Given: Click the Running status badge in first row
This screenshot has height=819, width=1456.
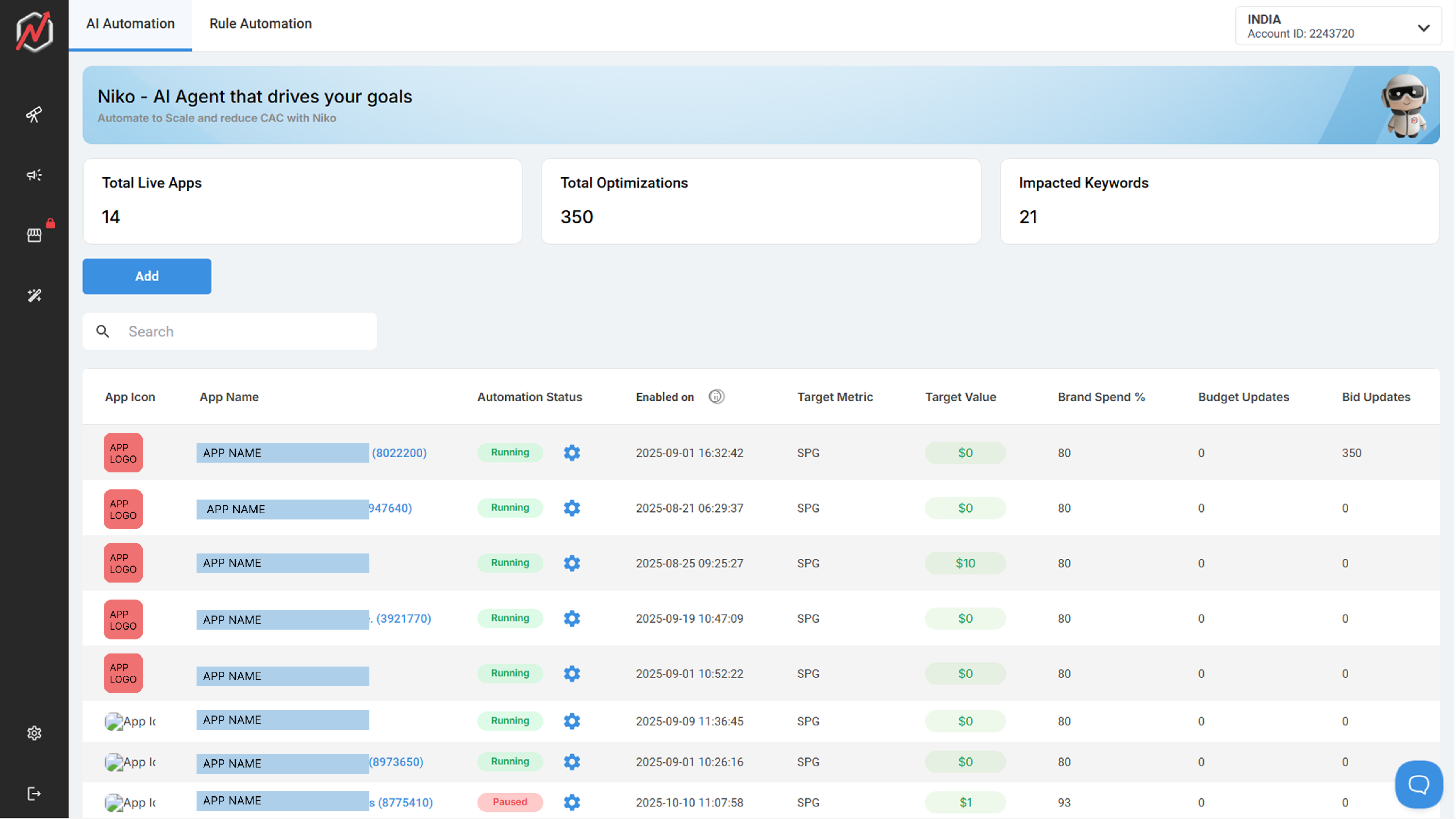Looking at the screenshot, I should coord(509,452).
